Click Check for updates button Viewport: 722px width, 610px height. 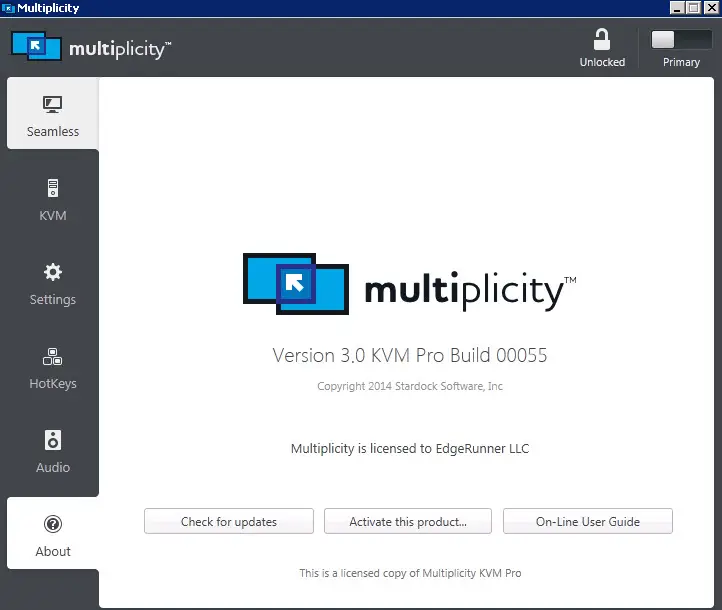pos(229,521)
